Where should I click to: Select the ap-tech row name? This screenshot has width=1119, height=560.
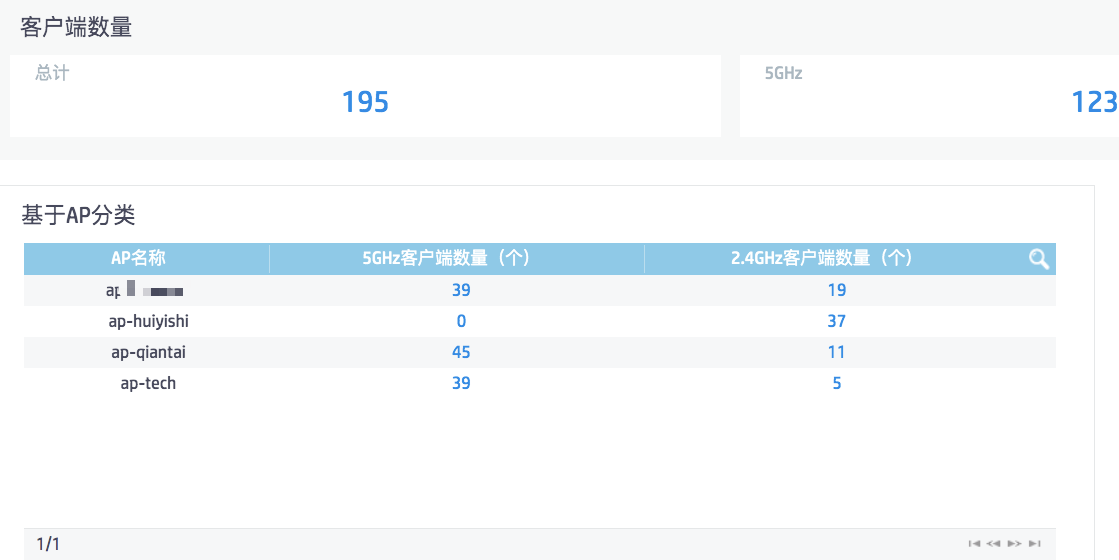point(148,383)
